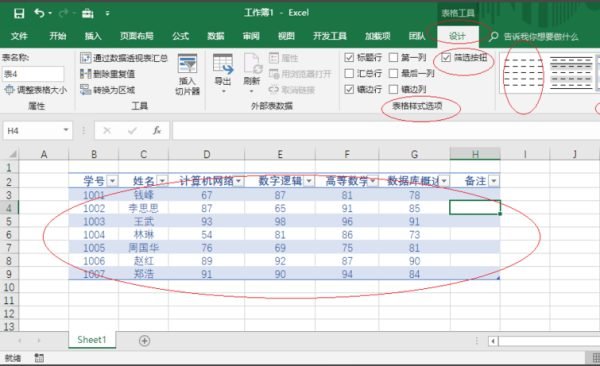
Task: Open the 备注 column filter dropdown
Action: pos(494,181)
